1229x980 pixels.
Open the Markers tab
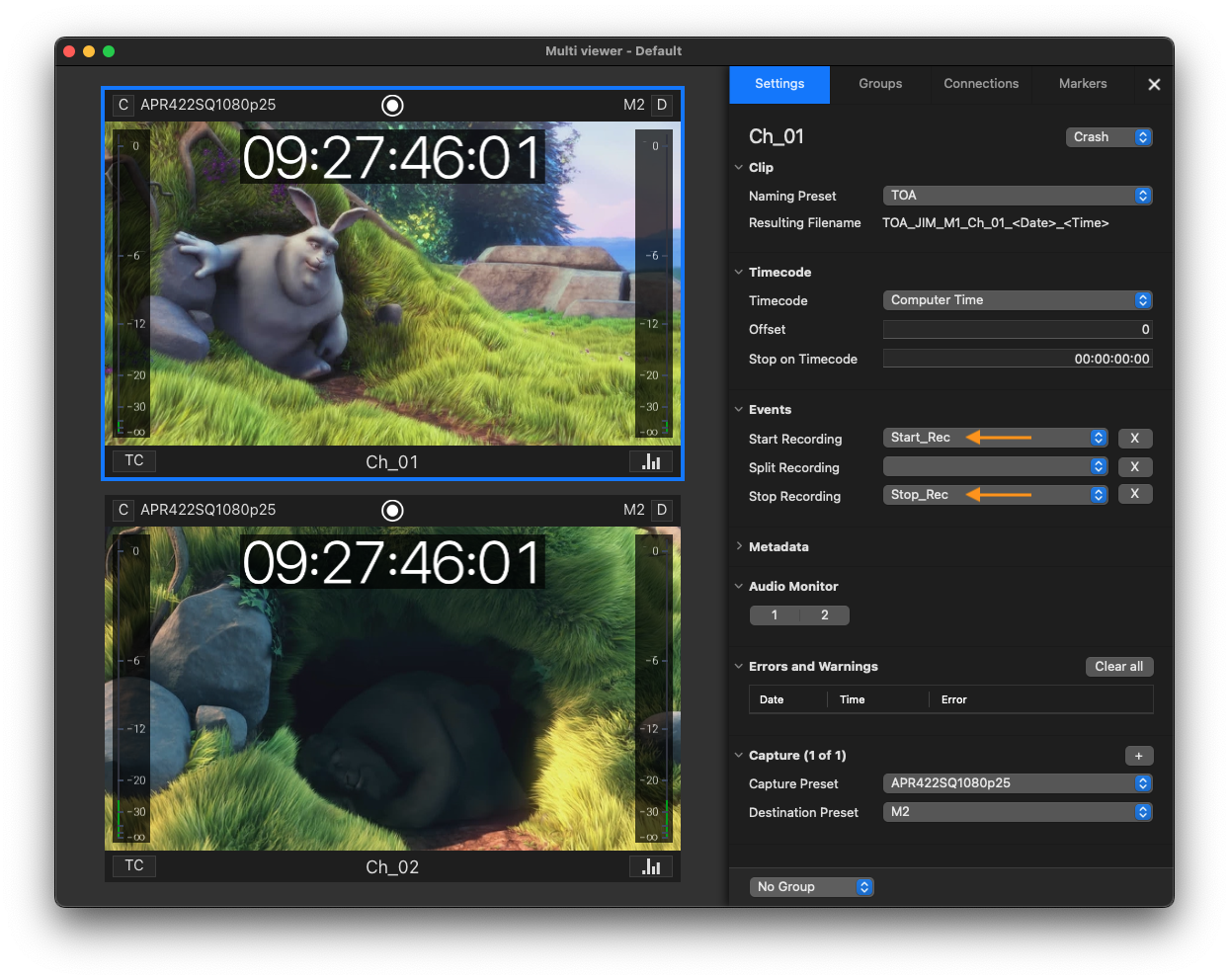click(1083, 84)
